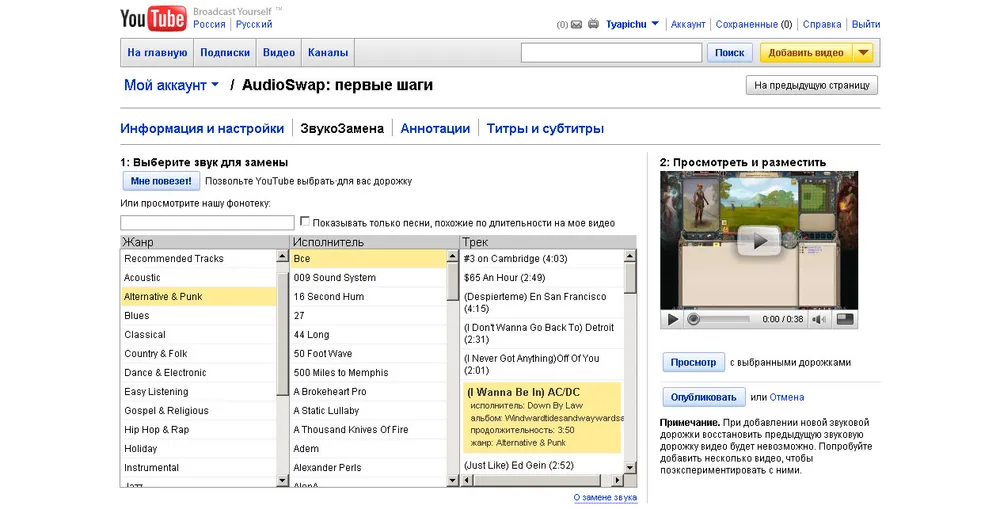This screenshot has height=509, width=1000.
Task: Open the inbox envelope icon
Action: pos(576,24)
